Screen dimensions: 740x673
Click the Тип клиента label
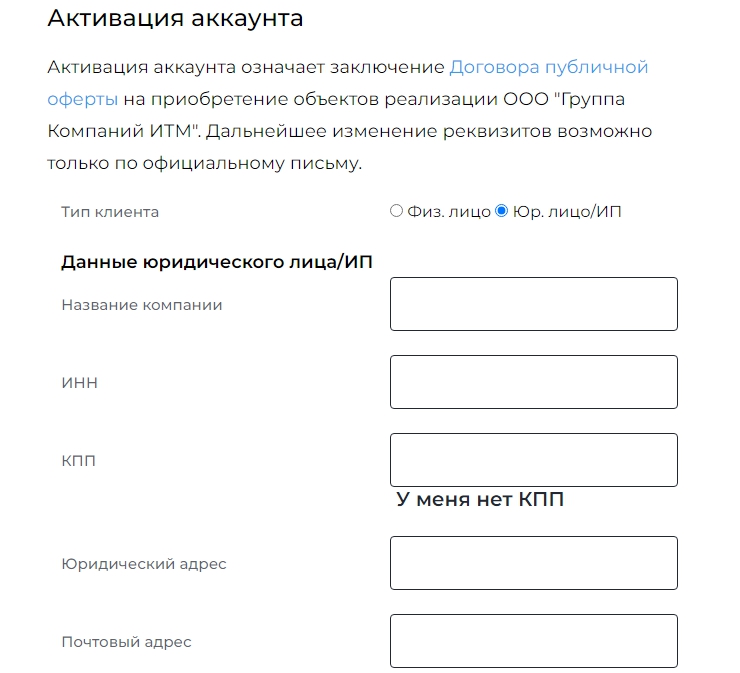pos(110,212)
